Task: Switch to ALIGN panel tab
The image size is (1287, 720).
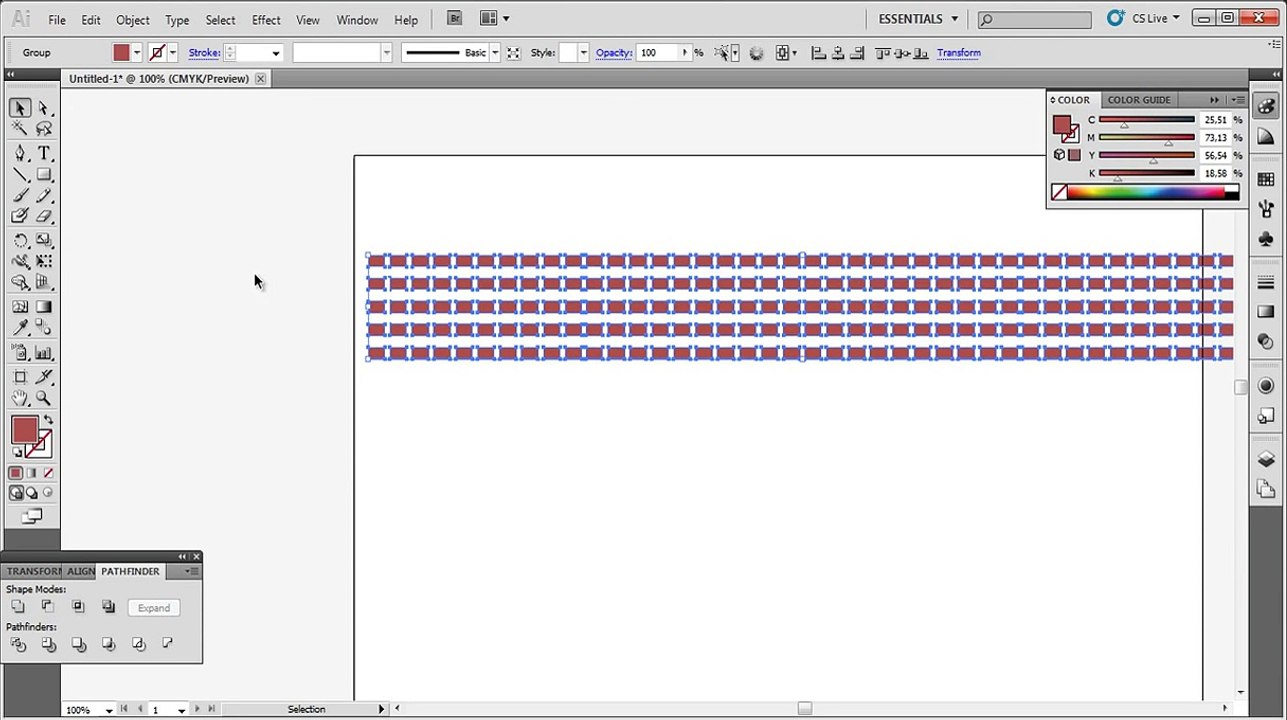Action: point(81,571)
